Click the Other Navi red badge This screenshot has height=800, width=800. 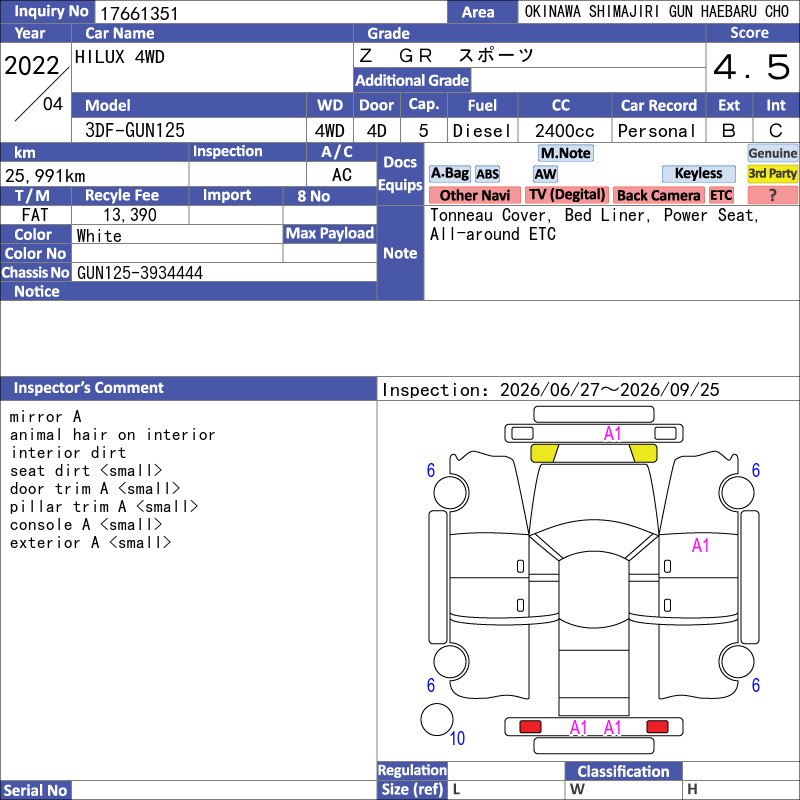474,195
